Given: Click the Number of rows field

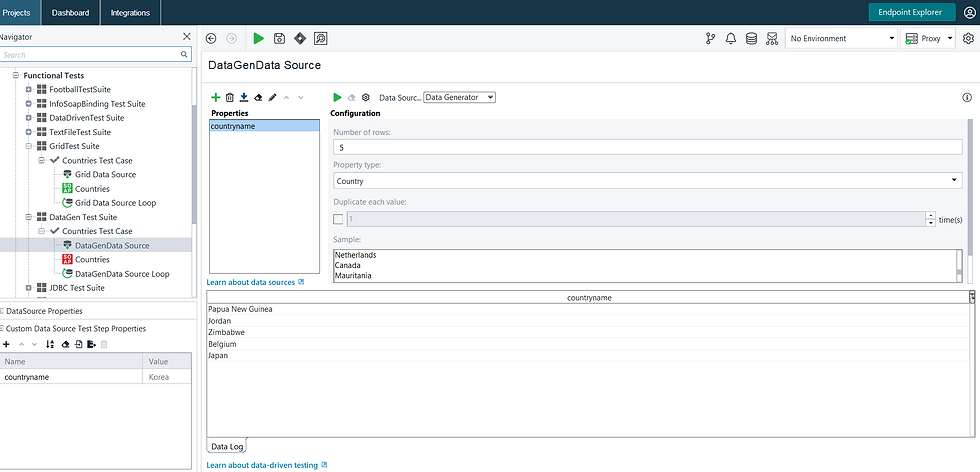Looking at the screenshot, I should pyautogui.click(x=648, y=147).
